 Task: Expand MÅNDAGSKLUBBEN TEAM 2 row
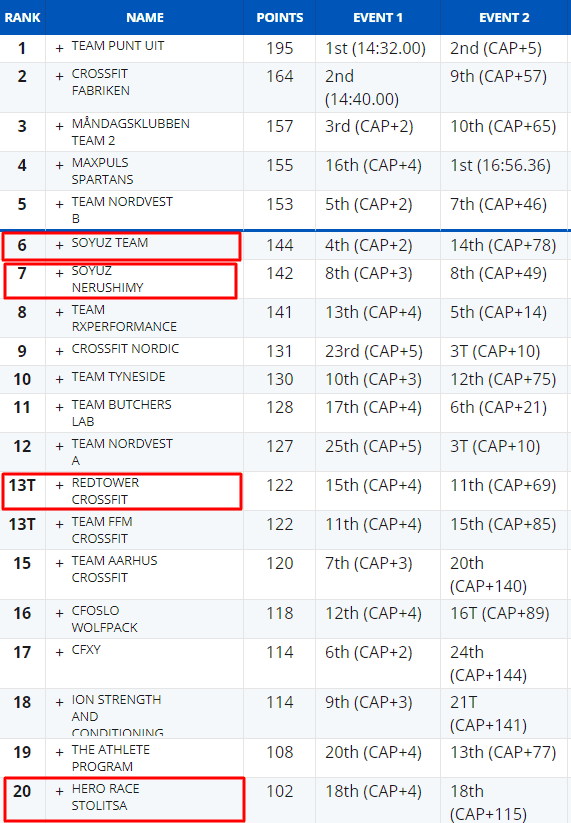tap(59, 126)
